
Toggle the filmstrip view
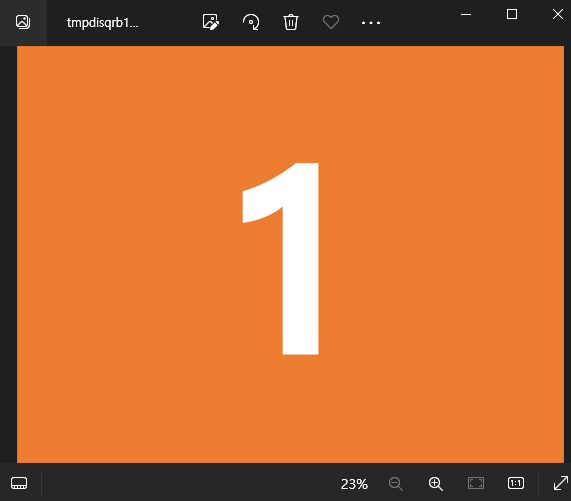tap(19, 483)
